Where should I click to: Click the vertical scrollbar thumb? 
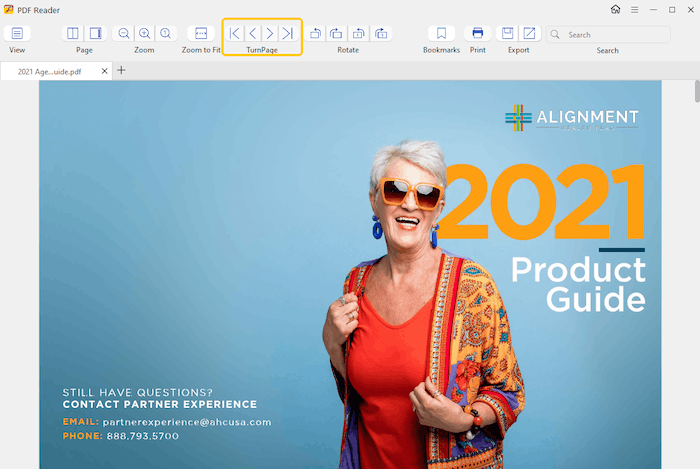tap(697, 91)
